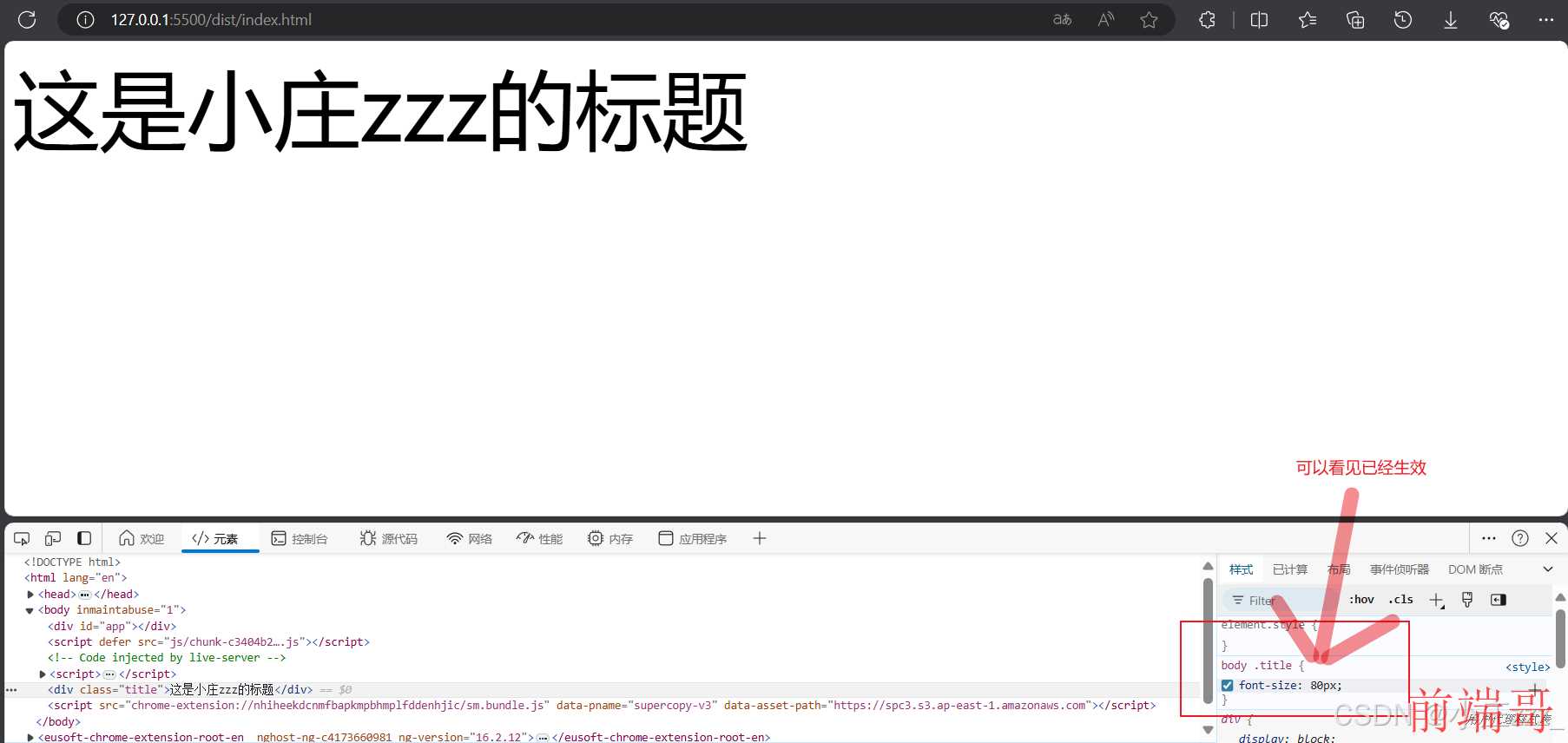1568x743 pixels.
Task: Open the 源代码 Sources tab
Action: (x=389, y=538)
